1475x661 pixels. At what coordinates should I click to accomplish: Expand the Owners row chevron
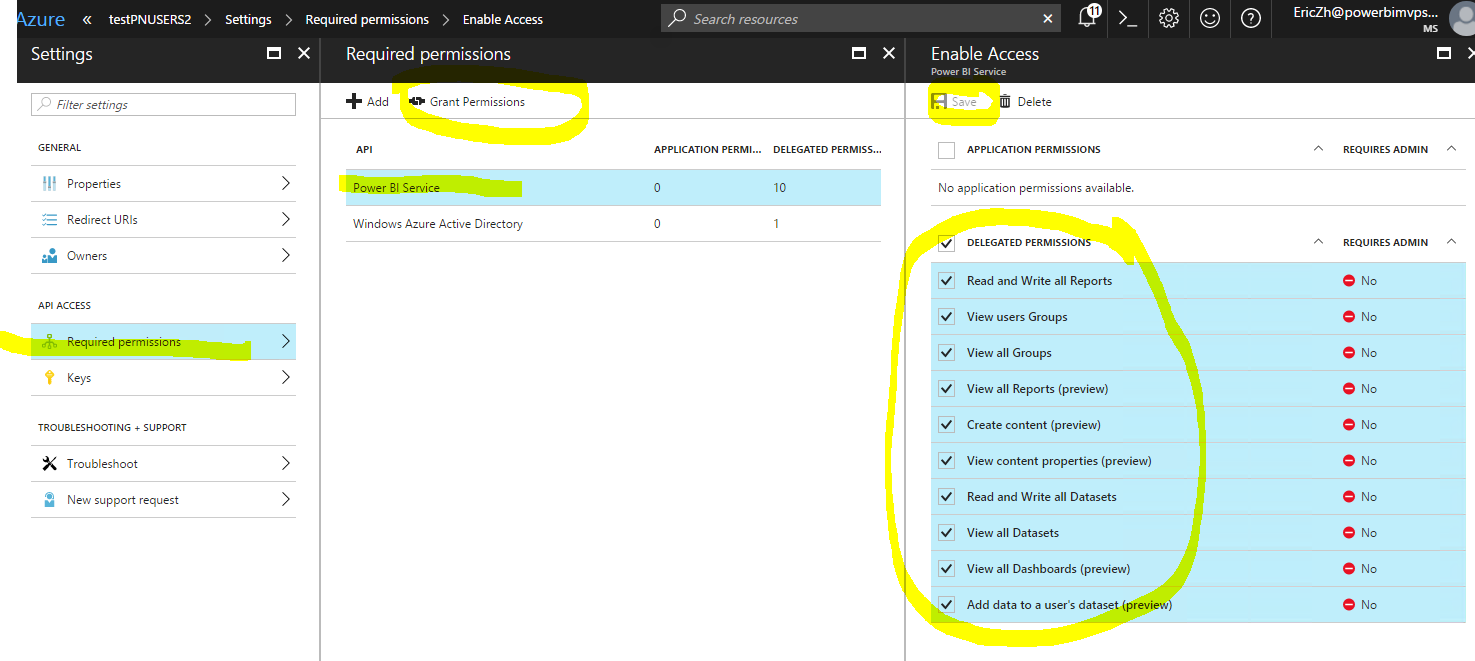286,255
